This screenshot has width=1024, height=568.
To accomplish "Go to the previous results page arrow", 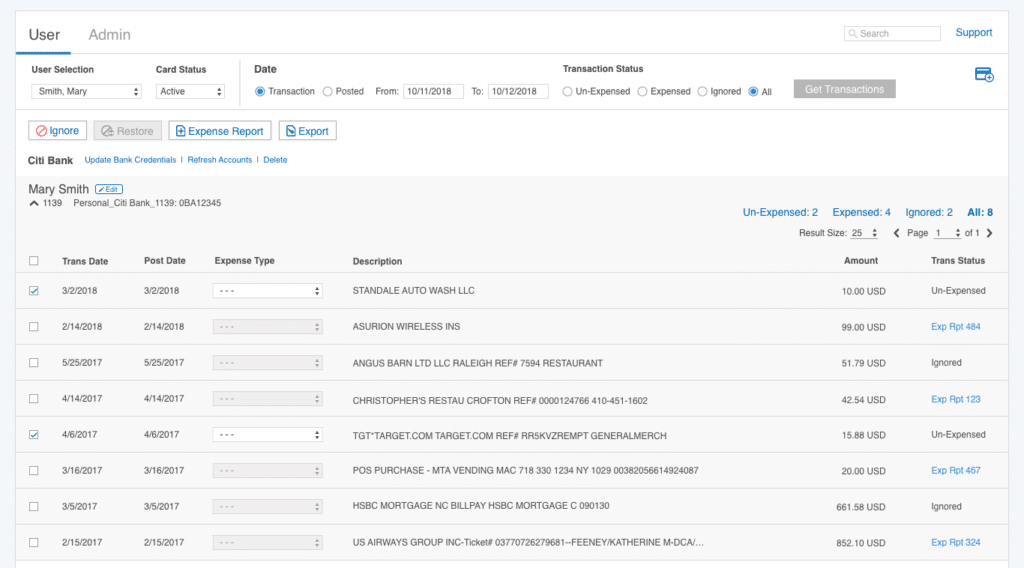I will coord(896,233).
